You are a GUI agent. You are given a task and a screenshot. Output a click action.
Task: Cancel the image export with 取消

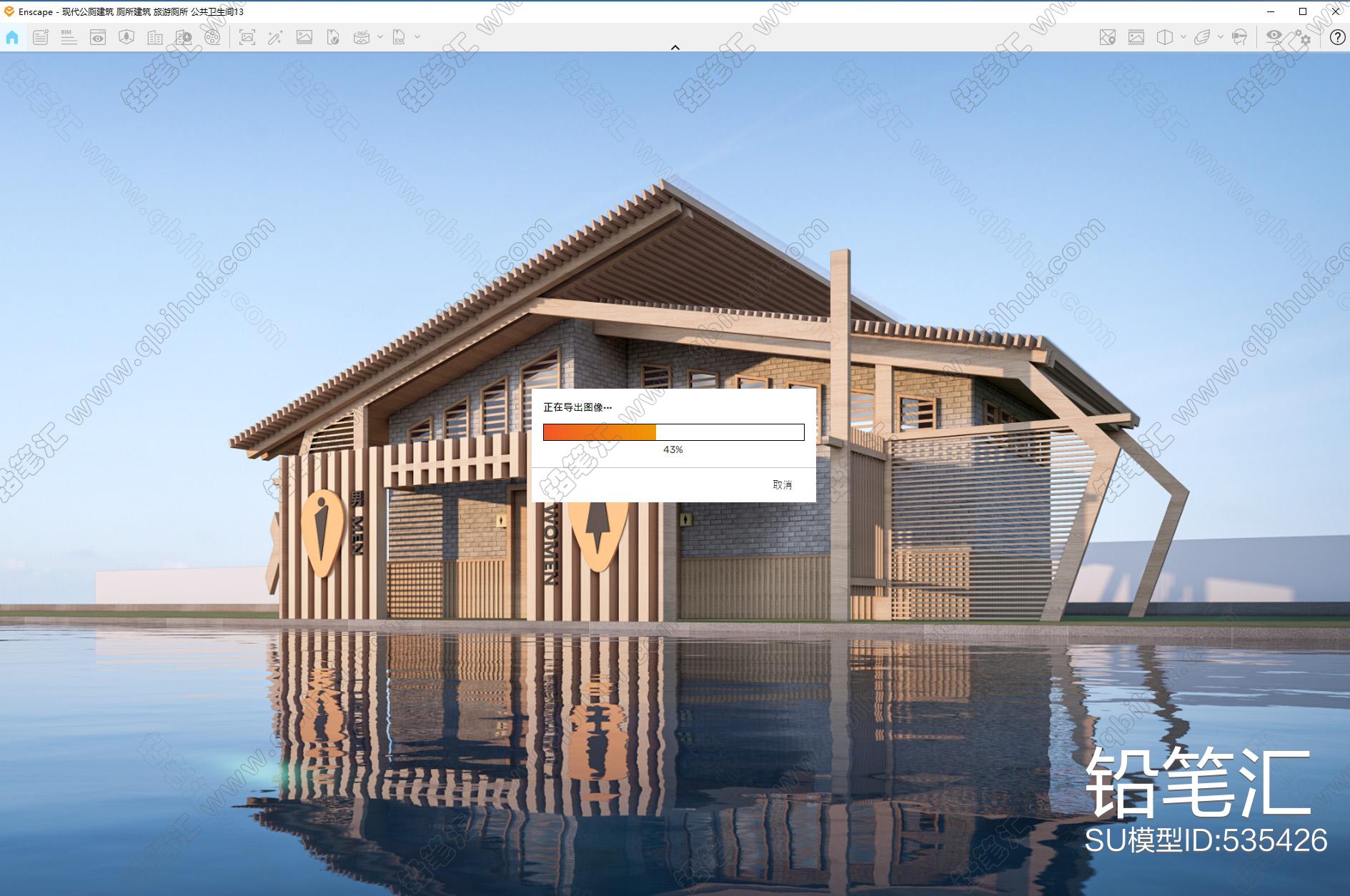click(x=782, y=484)
